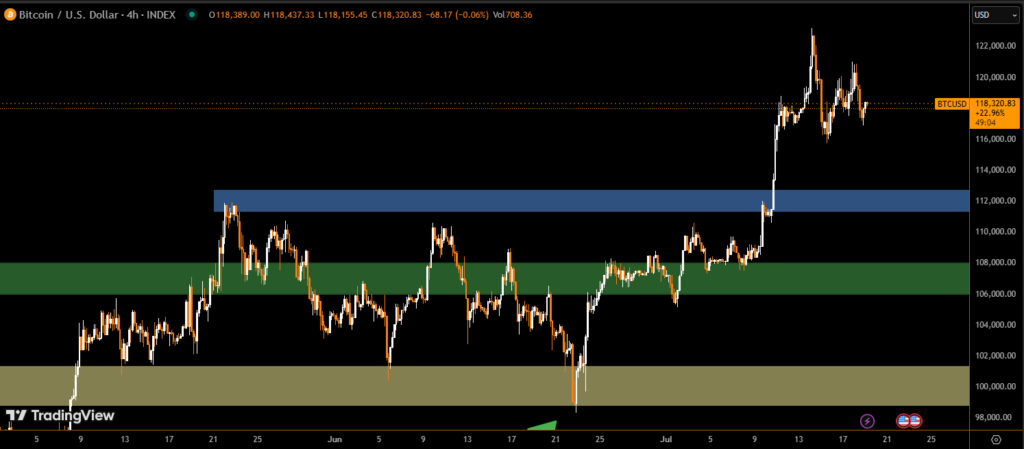Click the BTCUSD price line label
The width and height of the screenshot is (1024, 449).
(951, 104)
